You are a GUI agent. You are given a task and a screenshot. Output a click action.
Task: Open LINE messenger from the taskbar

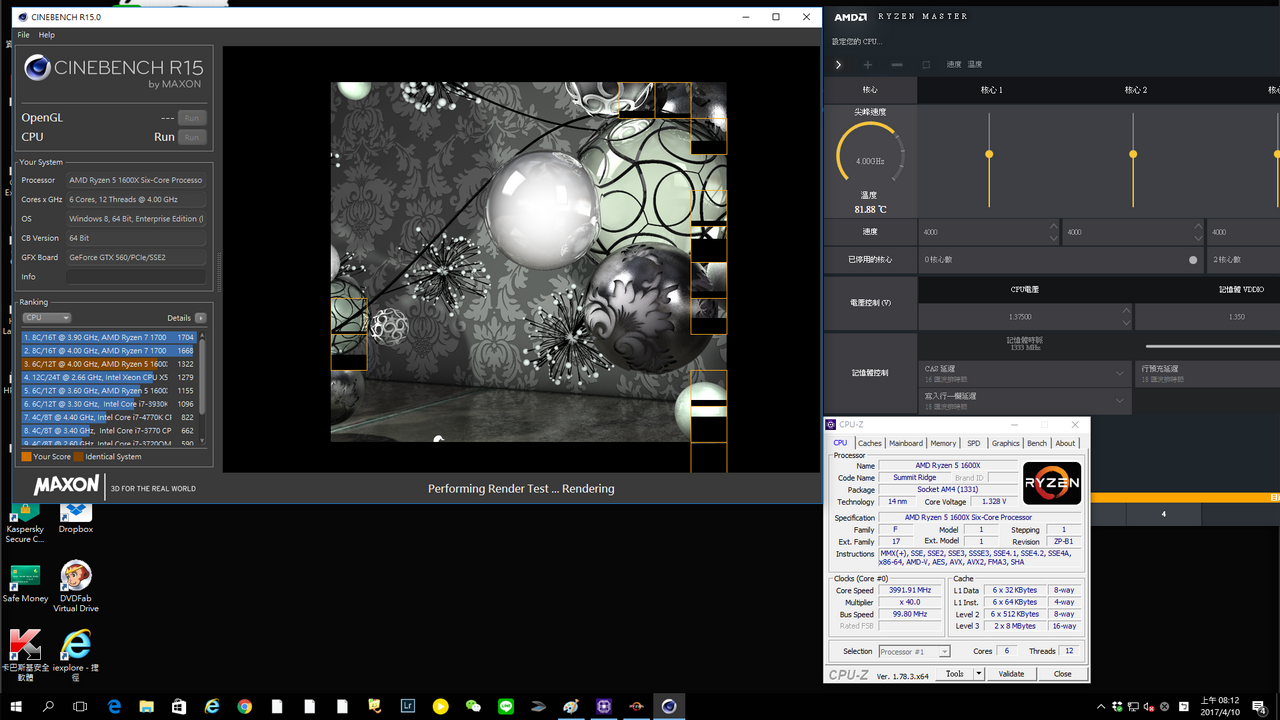coord(506,706)
